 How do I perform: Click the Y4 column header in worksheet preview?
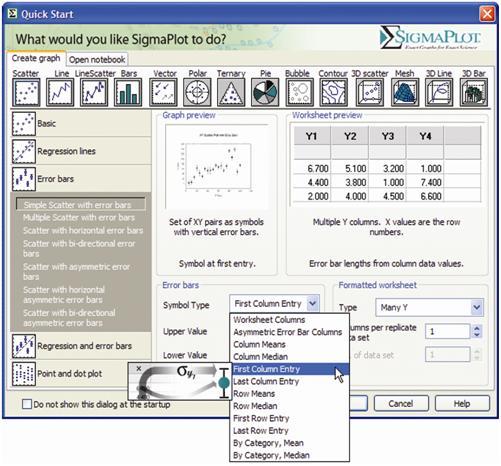click(425, 136)
